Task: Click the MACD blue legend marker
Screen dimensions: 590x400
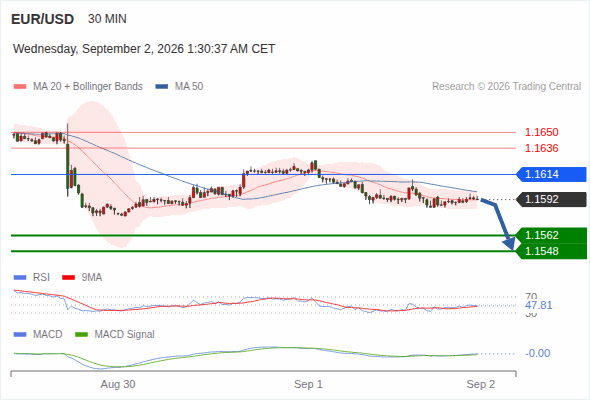Action: click(20, 335)
